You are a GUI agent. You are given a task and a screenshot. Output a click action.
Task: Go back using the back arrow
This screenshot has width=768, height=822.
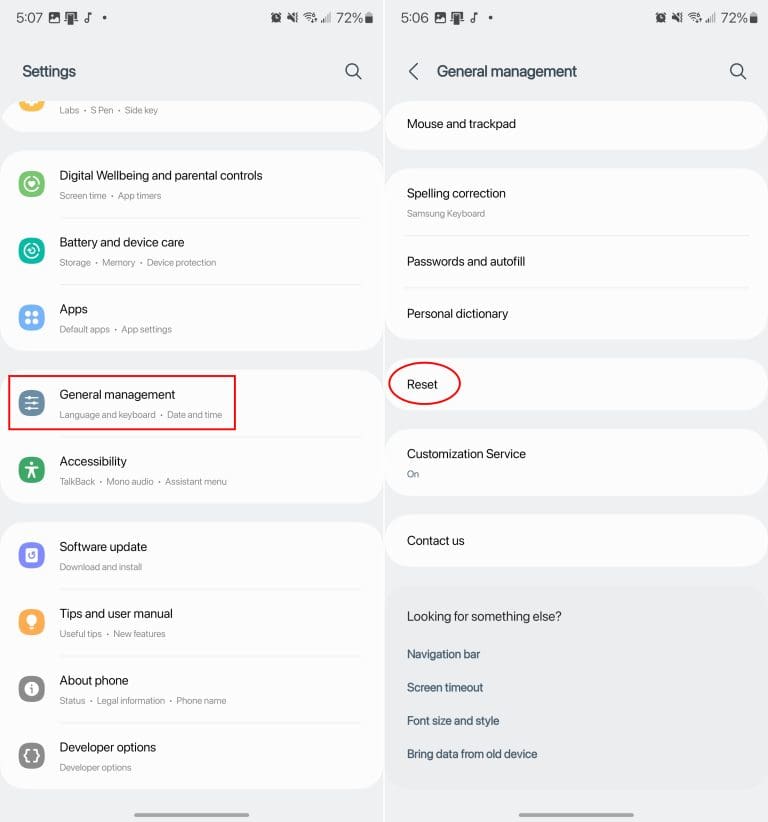(x=413, y=71)
